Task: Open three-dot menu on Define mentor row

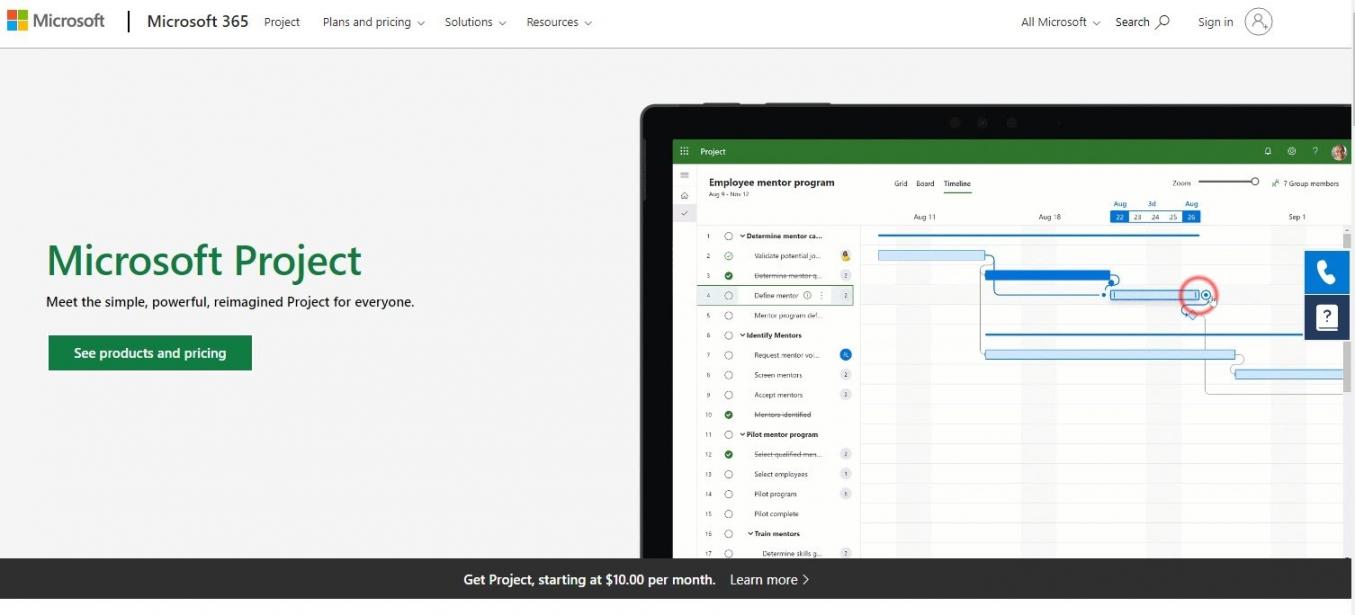Action: (x=822, y=296)
